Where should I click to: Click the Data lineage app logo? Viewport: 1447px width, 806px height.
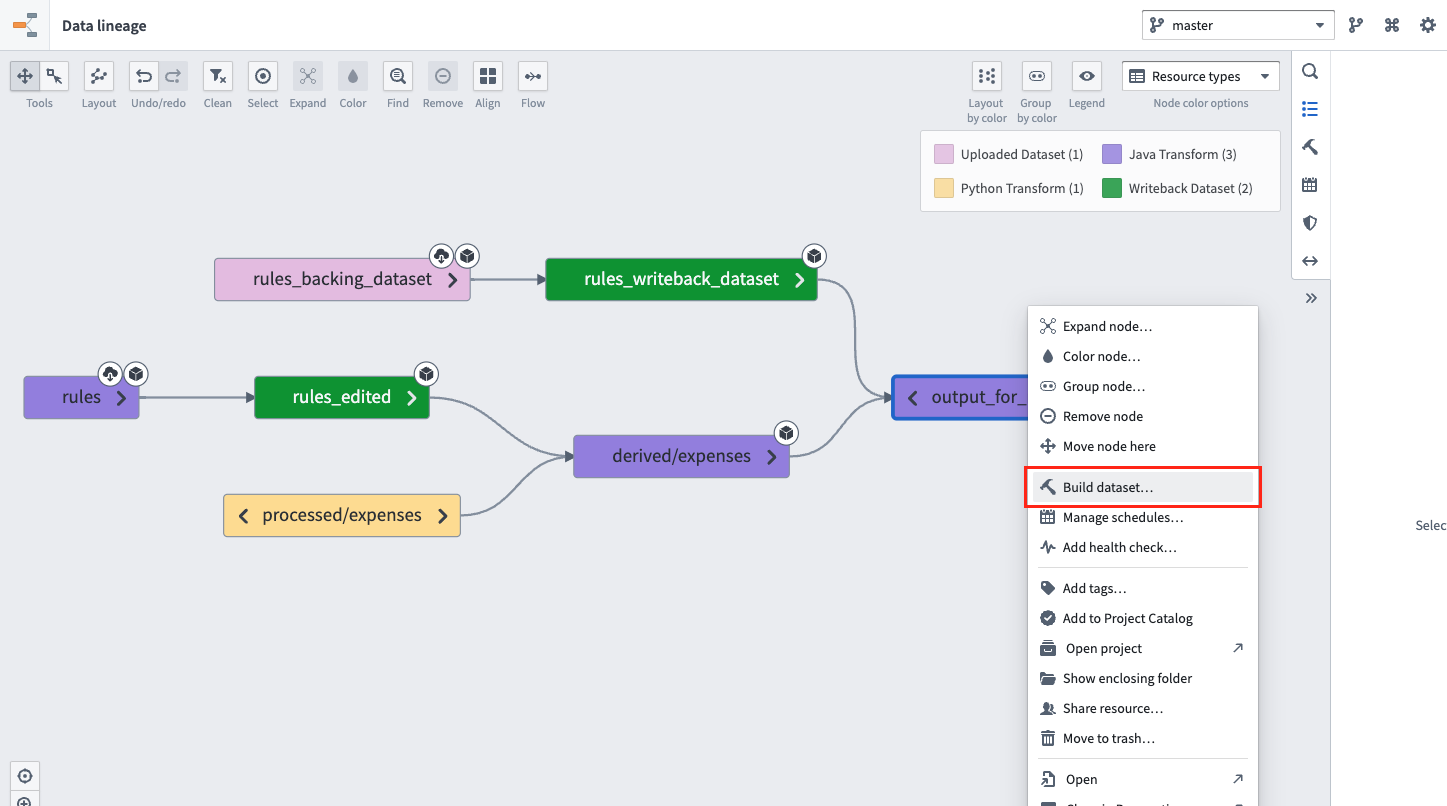(25, 25)
